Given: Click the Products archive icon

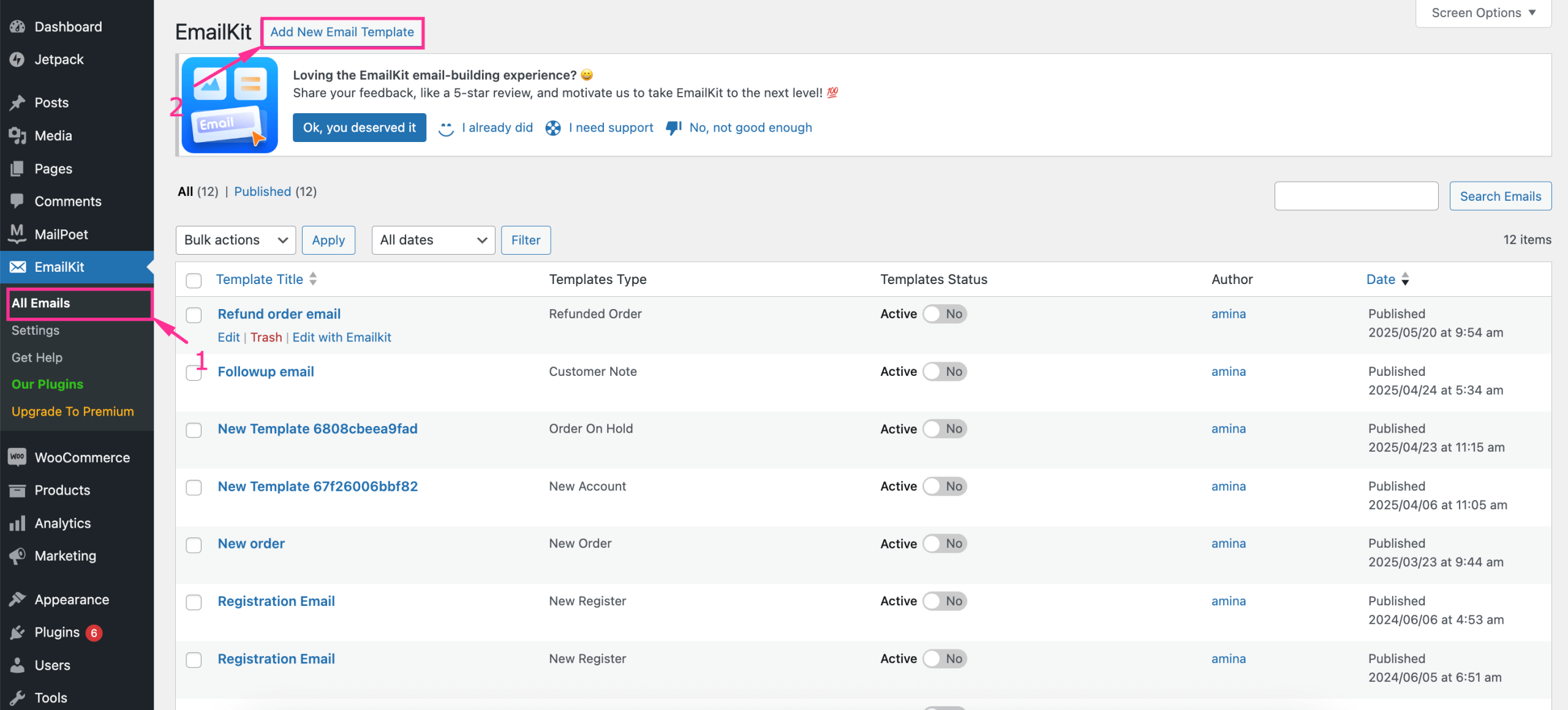Looking at the screenshot, I should click(x=17, y=490).
